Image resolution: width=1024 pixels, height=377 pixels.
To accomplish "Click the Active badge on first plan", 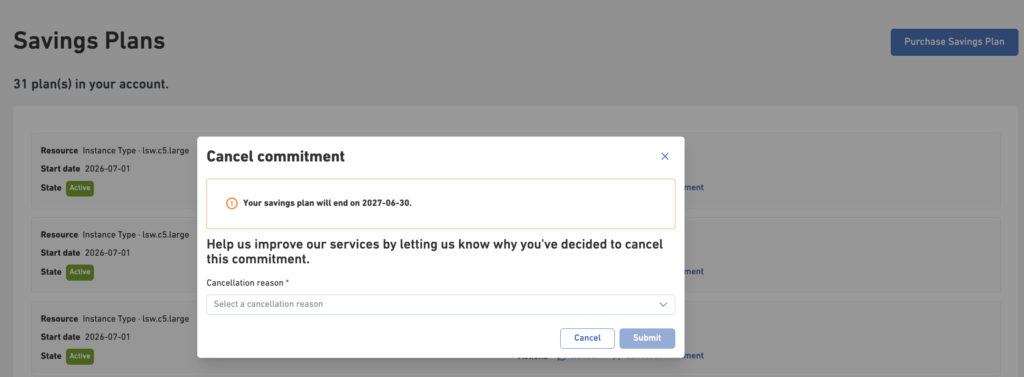I will tap(80, 188).
